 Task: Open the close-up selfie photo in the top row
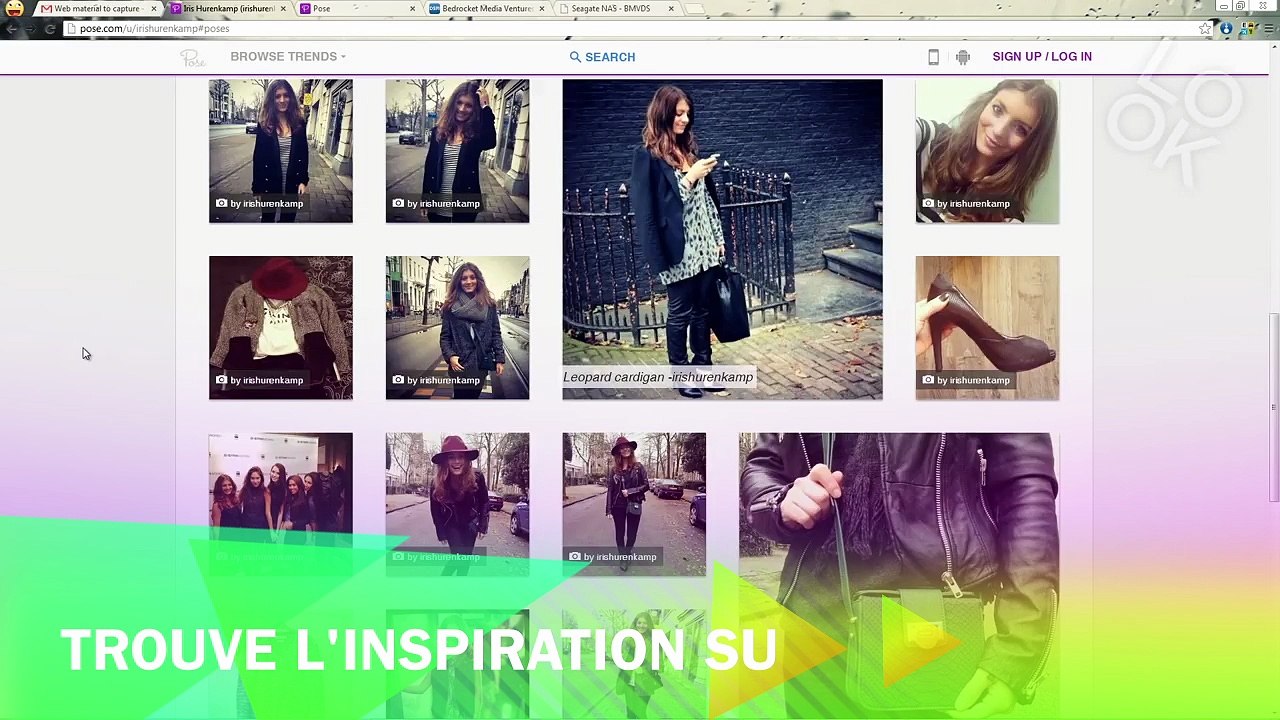987,151
